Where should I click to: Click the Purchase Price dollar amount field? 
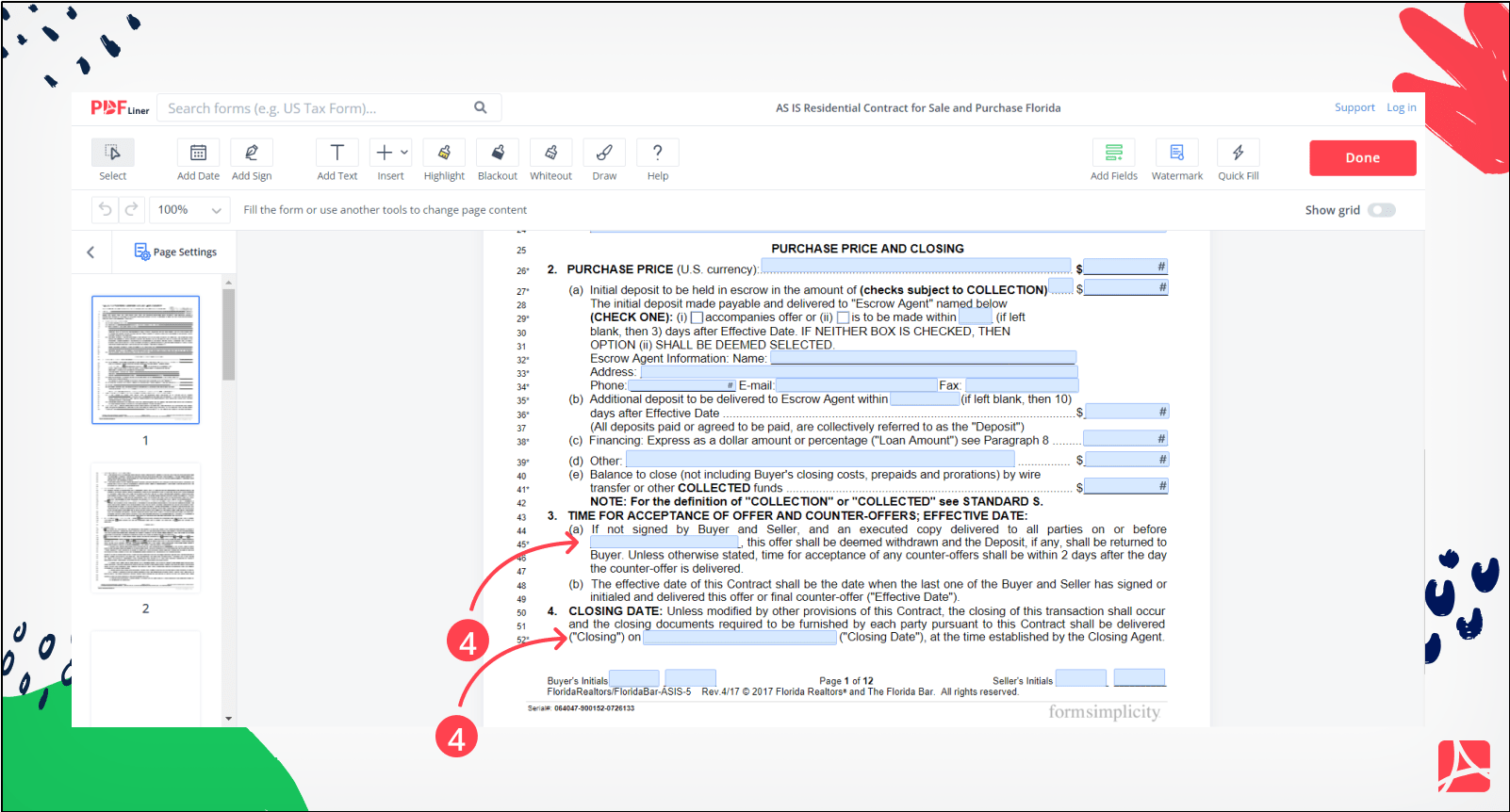[1125, 268]
